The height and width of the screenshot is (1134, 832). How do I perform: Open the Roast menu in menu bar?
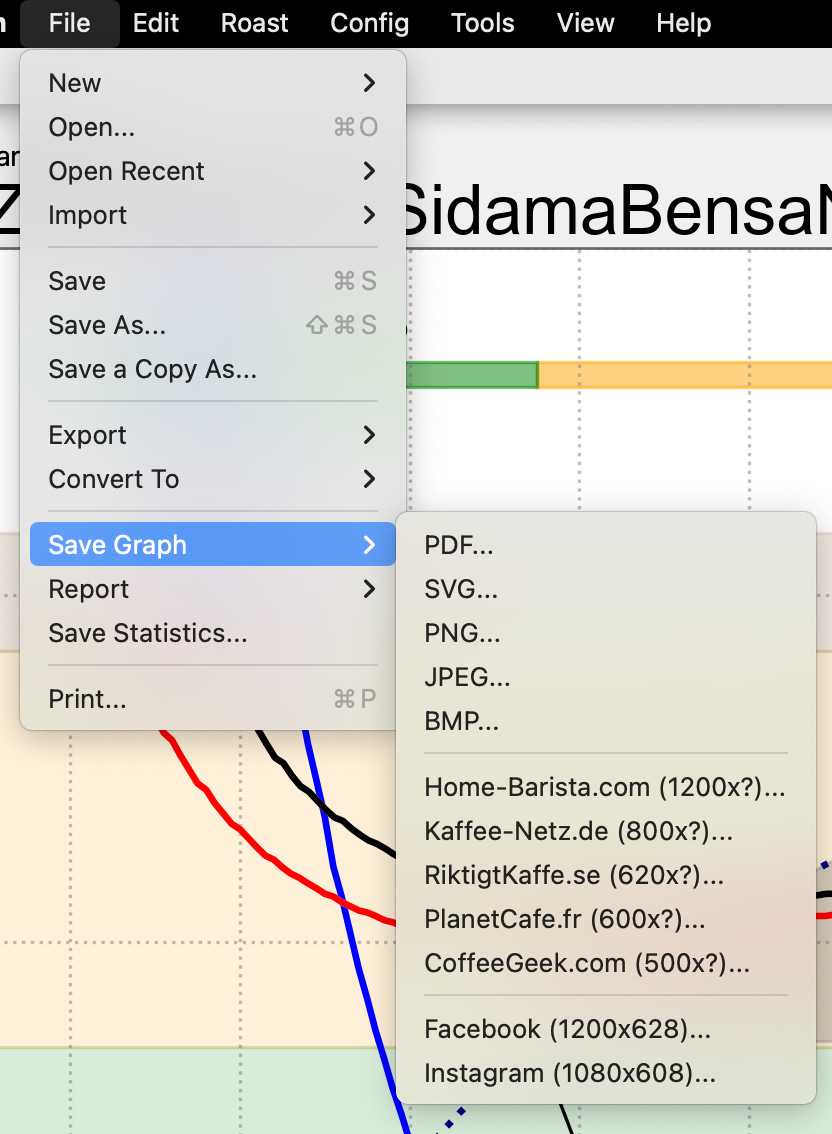[x=254, y=23]
